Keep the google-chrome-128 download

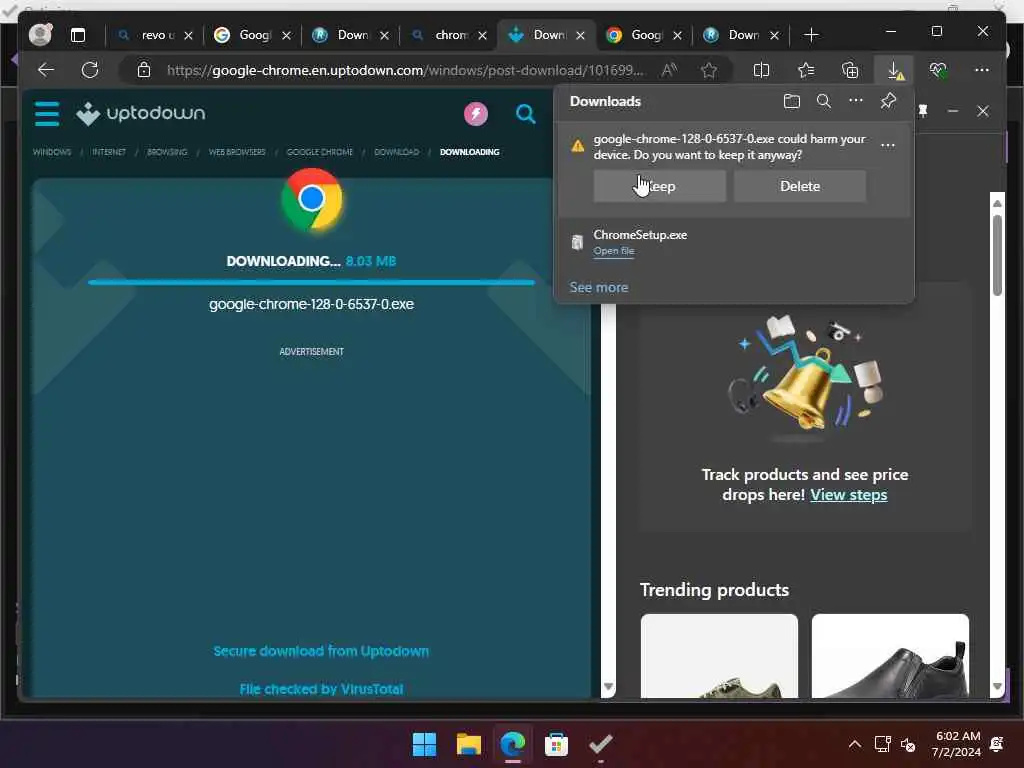(660, 186)
